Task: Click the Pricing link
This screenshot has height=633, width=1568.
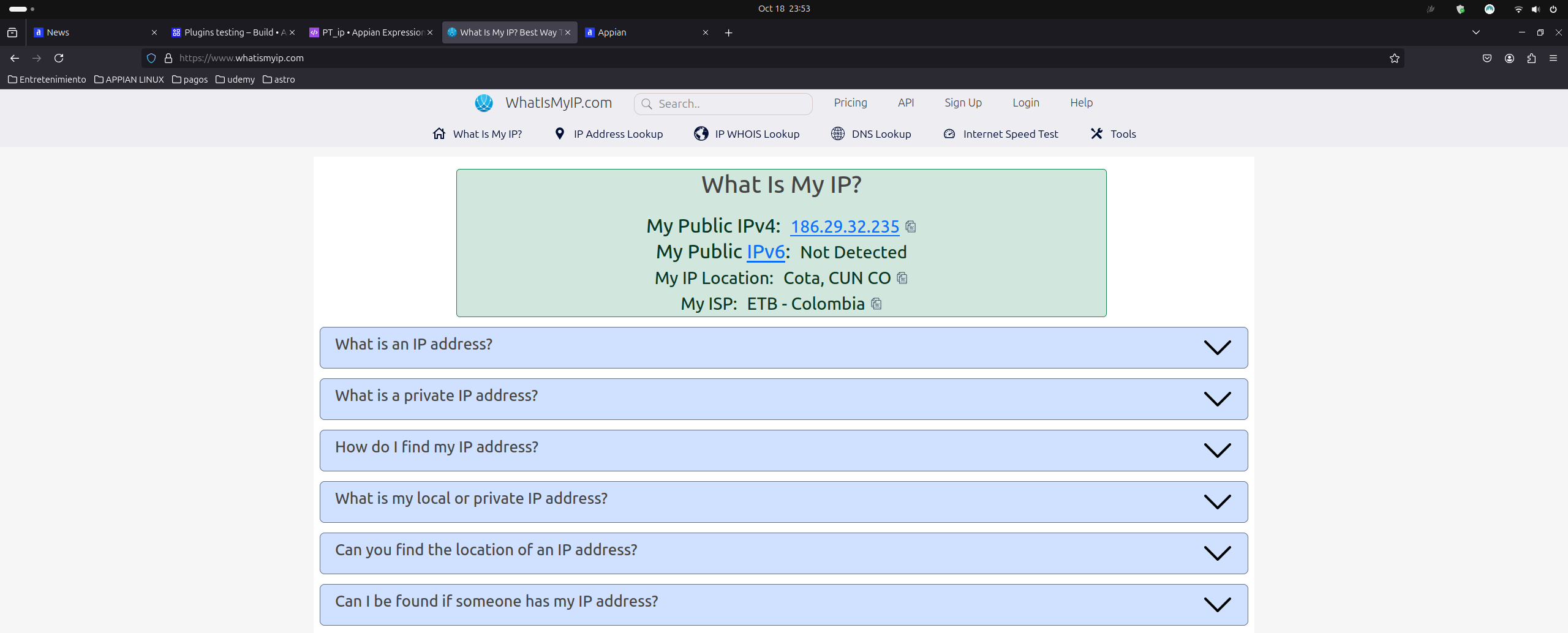Action: (850, 103)
